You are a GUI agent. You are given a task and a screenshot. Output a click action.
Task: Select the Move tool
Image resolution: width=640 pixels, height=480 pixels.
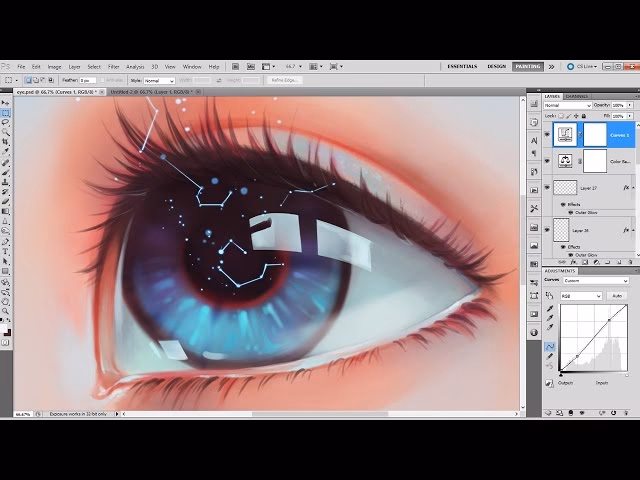pyautogui.click(x=6, y=103)
